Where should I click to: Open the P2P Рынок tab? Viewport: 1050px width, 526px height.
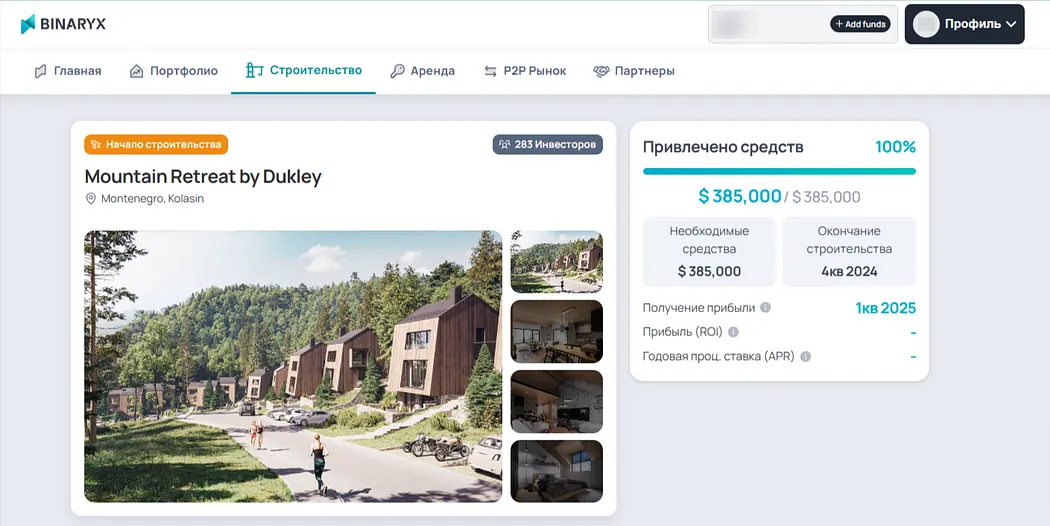525,70
